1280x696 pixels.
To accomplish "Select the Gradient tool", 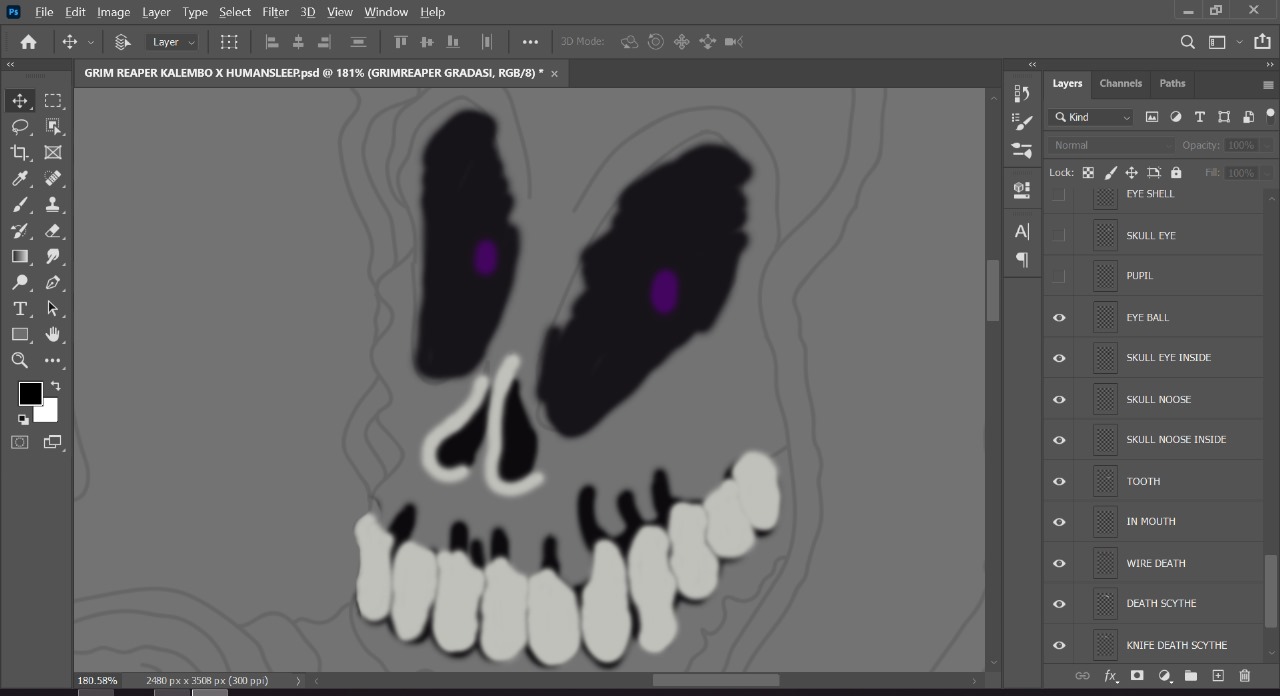I will point(20,257).
